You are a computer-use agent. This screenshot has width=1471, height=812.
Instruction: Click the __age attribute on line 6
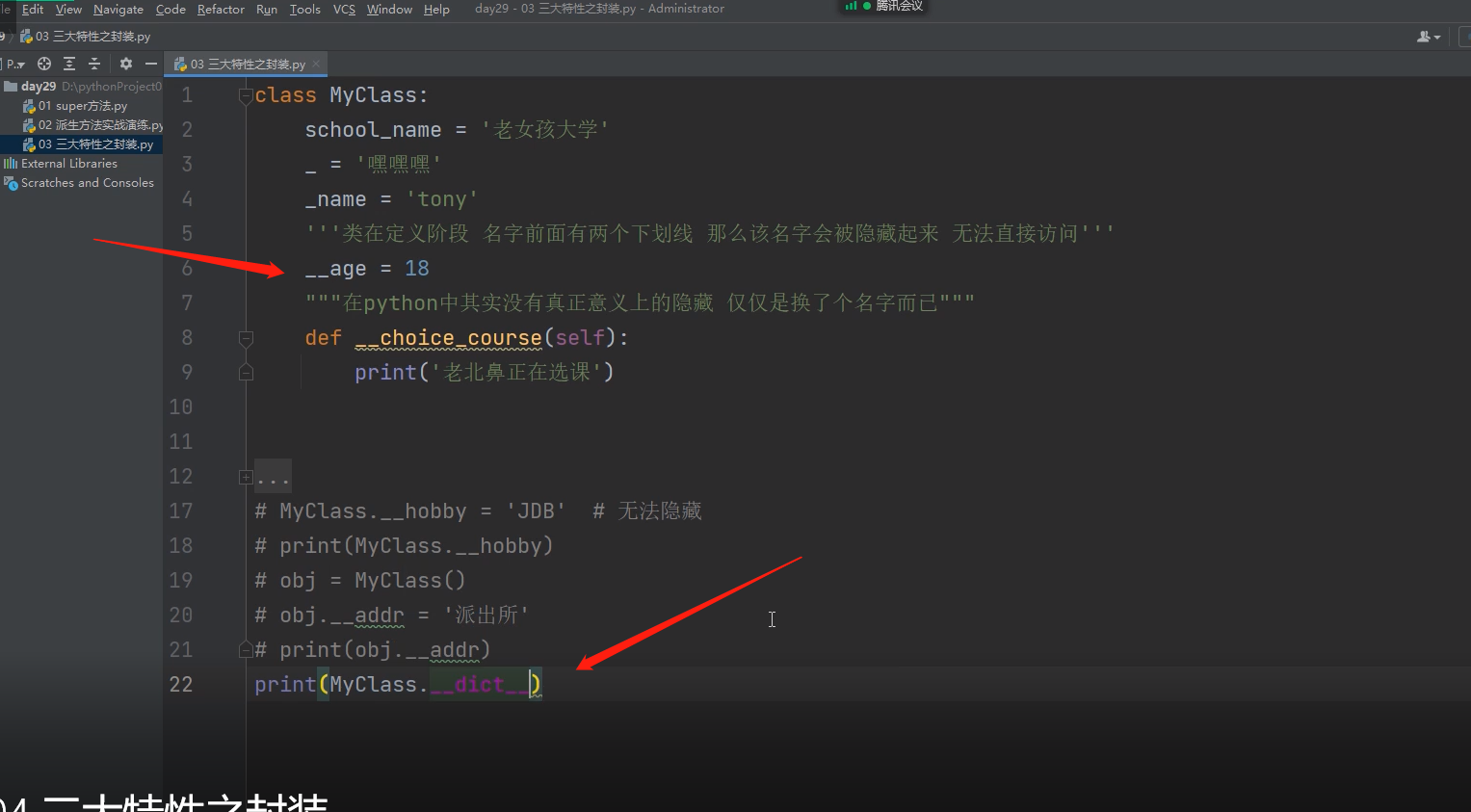pos(336,269)
